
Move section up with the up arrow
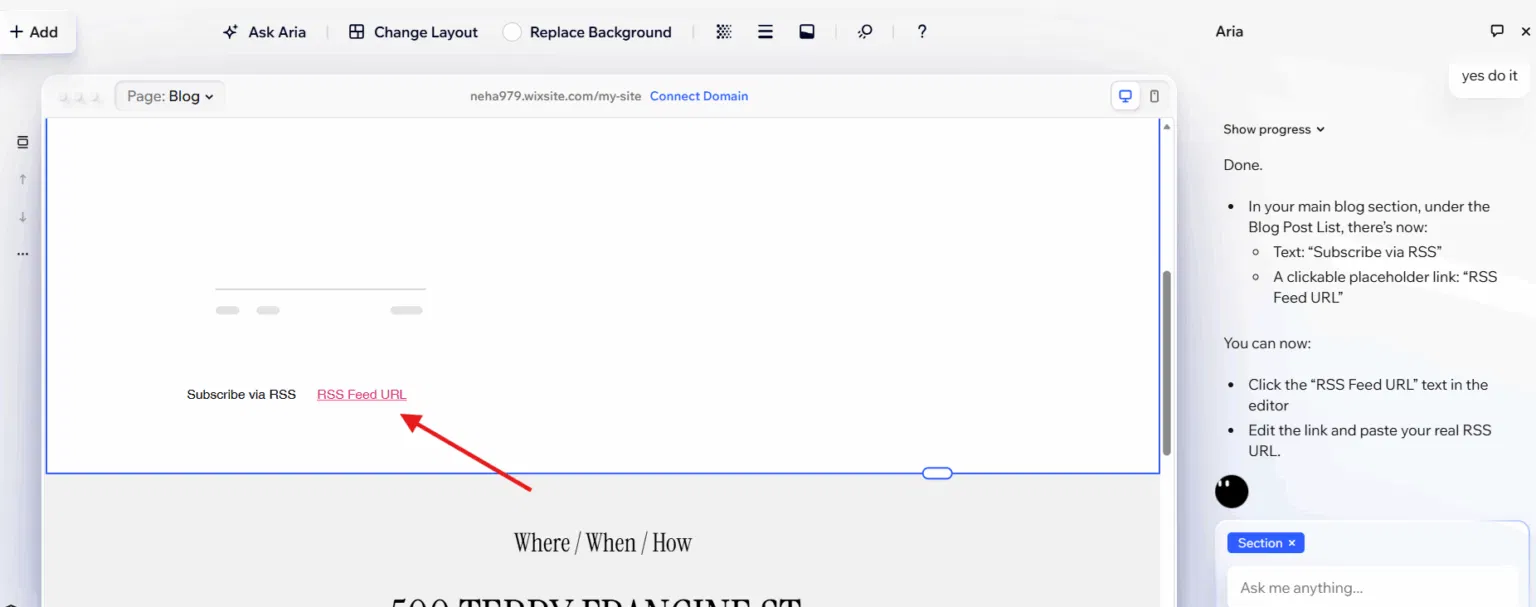(x=22, y=180)
